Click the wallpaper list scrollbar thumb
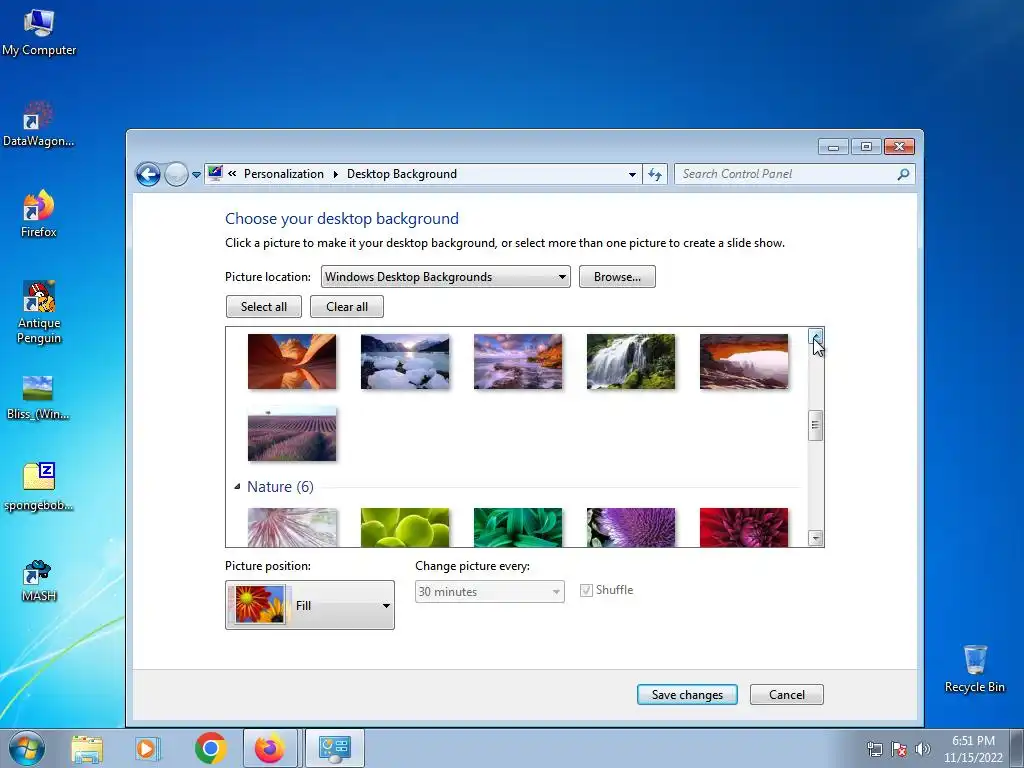This screenshot has height=768, width=1024. [x=815, y=426]
